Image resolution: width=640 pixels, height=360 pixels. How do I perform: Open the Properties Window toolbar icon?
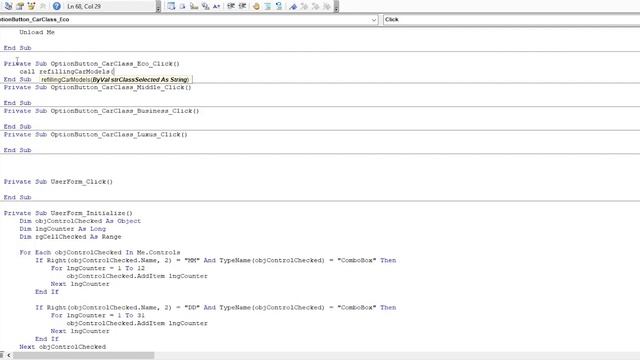click(x=20, y=6)
